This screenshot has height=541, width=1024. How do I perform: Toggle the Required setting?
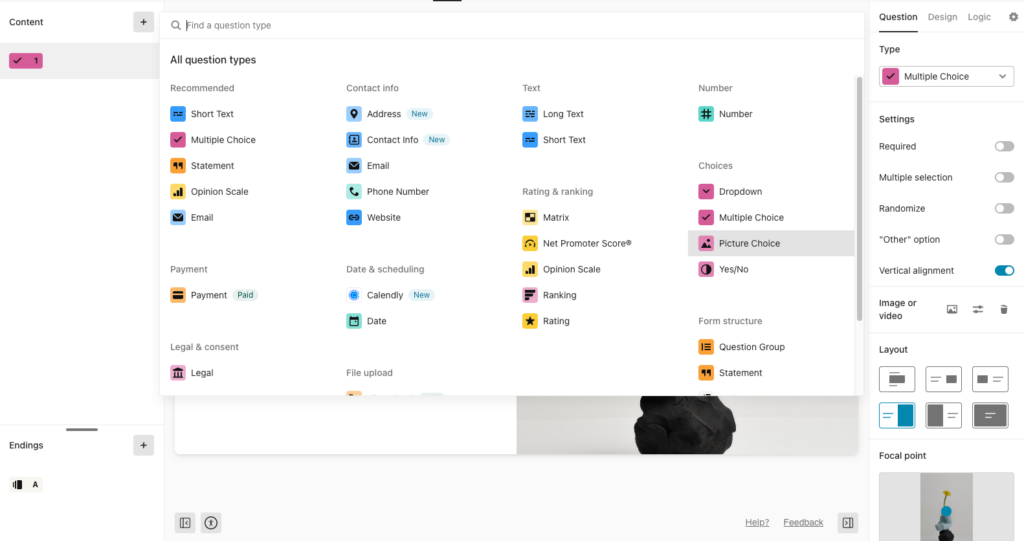click(1004, 146)
